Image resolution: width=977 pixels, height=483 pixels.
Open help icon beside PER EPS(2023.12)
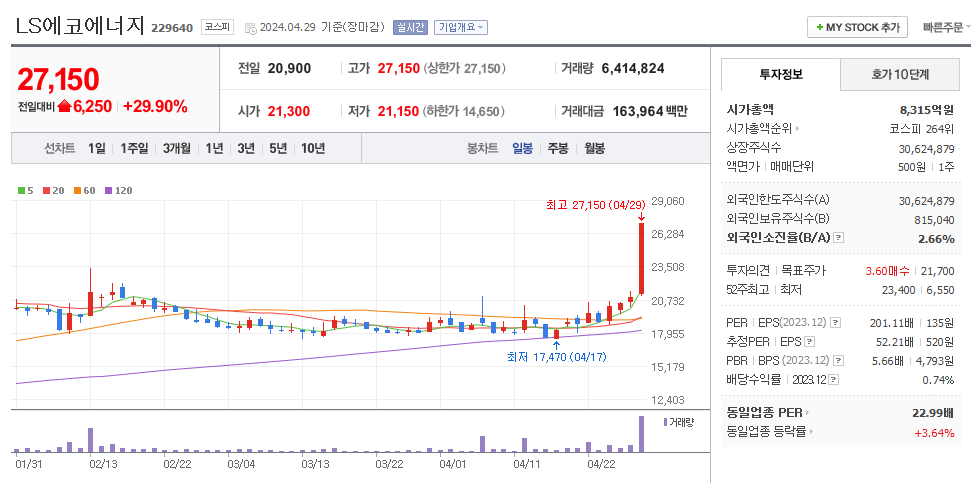tap(836, 323)
